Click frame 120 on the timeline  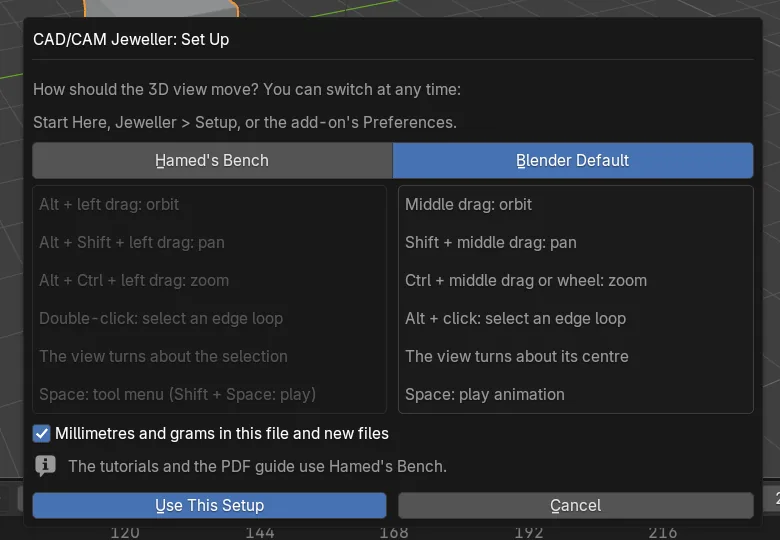pyautogui.click(x=125, y=533)
